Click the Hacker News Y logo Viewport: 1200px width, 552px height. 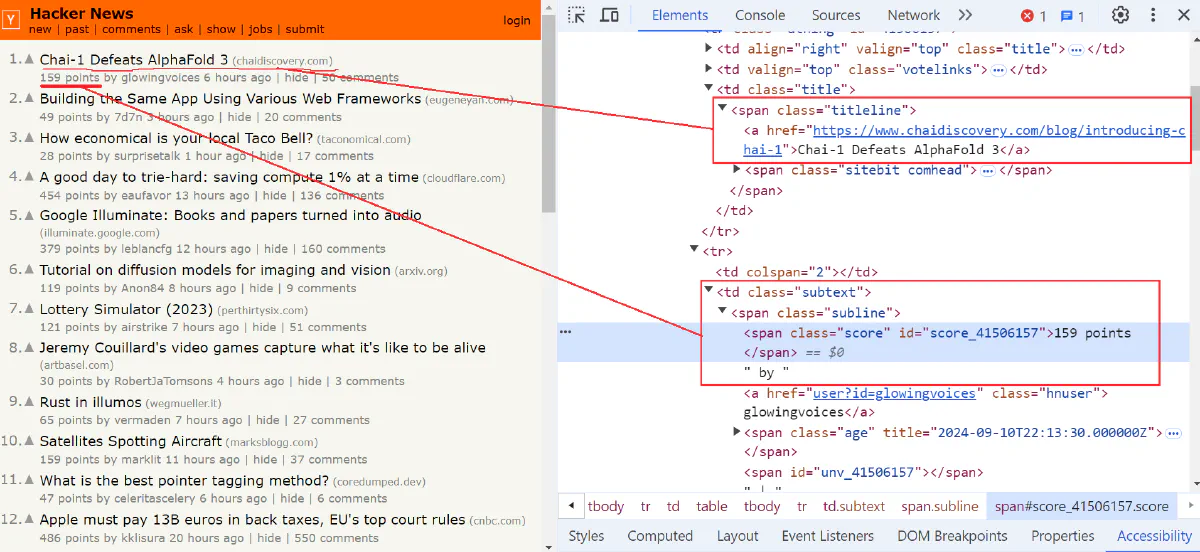coord(13,19)
